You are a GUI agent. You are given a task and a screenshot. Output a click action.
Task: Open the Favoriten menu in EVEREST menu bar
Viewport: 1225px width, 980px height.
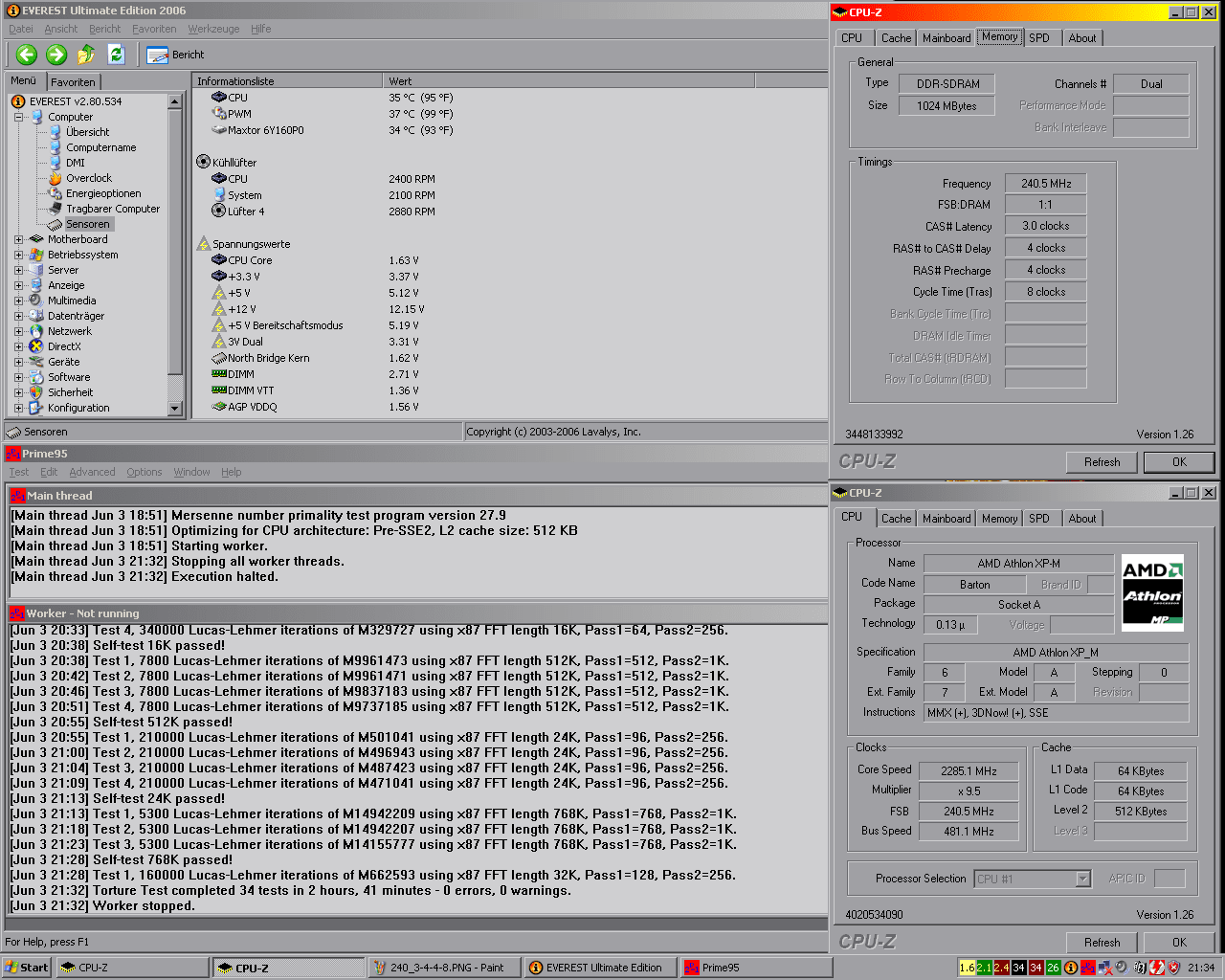(x=154, y=29)
